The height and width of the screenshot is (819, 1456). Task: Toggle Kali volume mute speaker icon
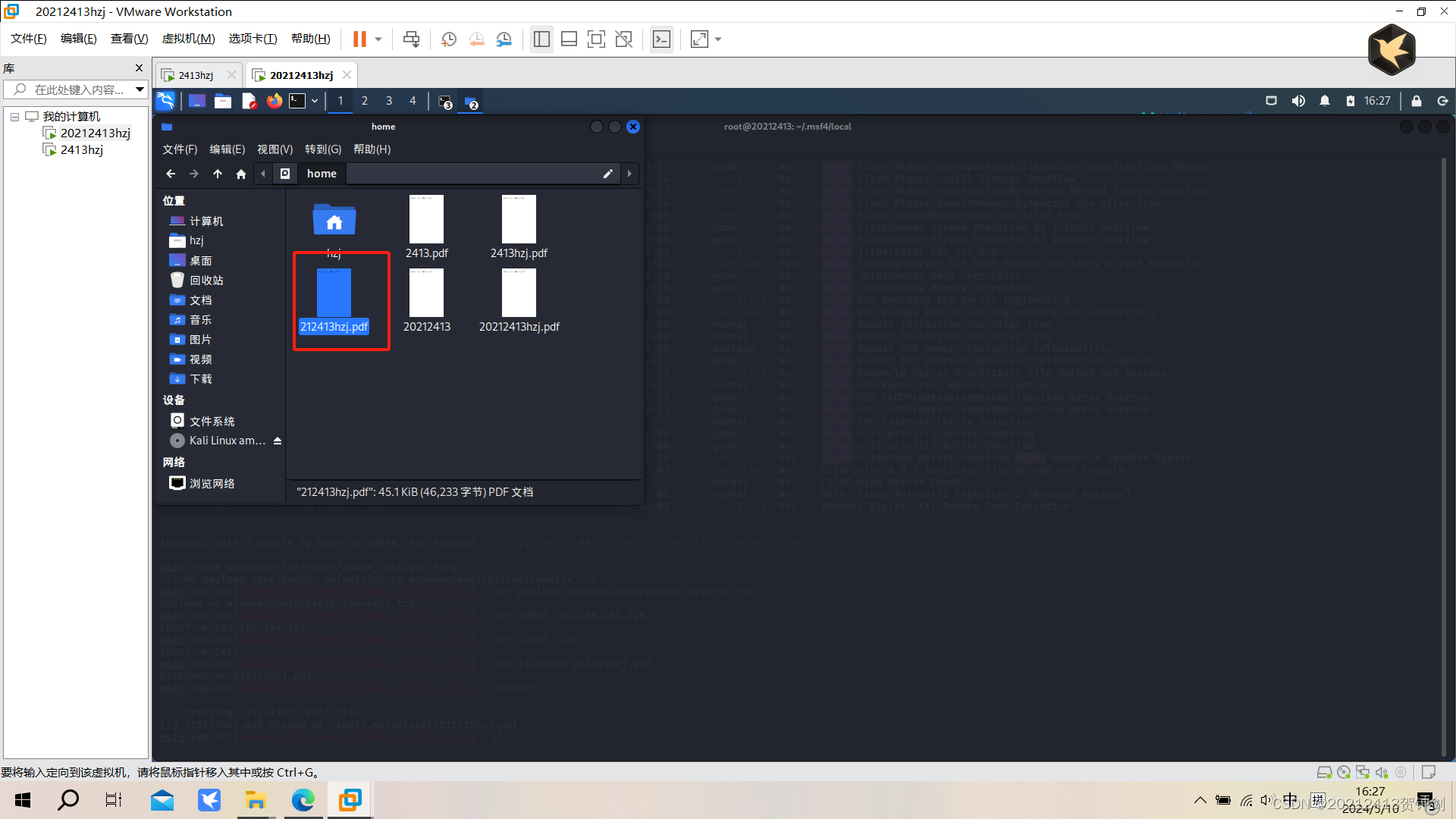1298,101
